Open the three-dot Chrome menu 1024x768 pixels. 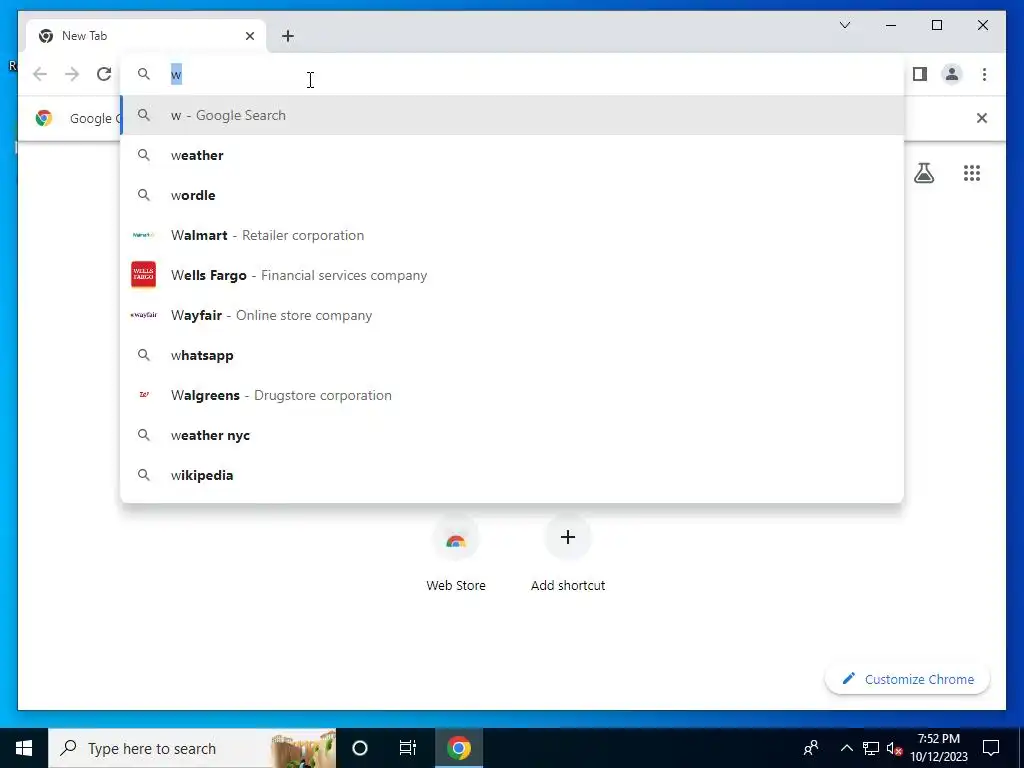click(984, 74)
